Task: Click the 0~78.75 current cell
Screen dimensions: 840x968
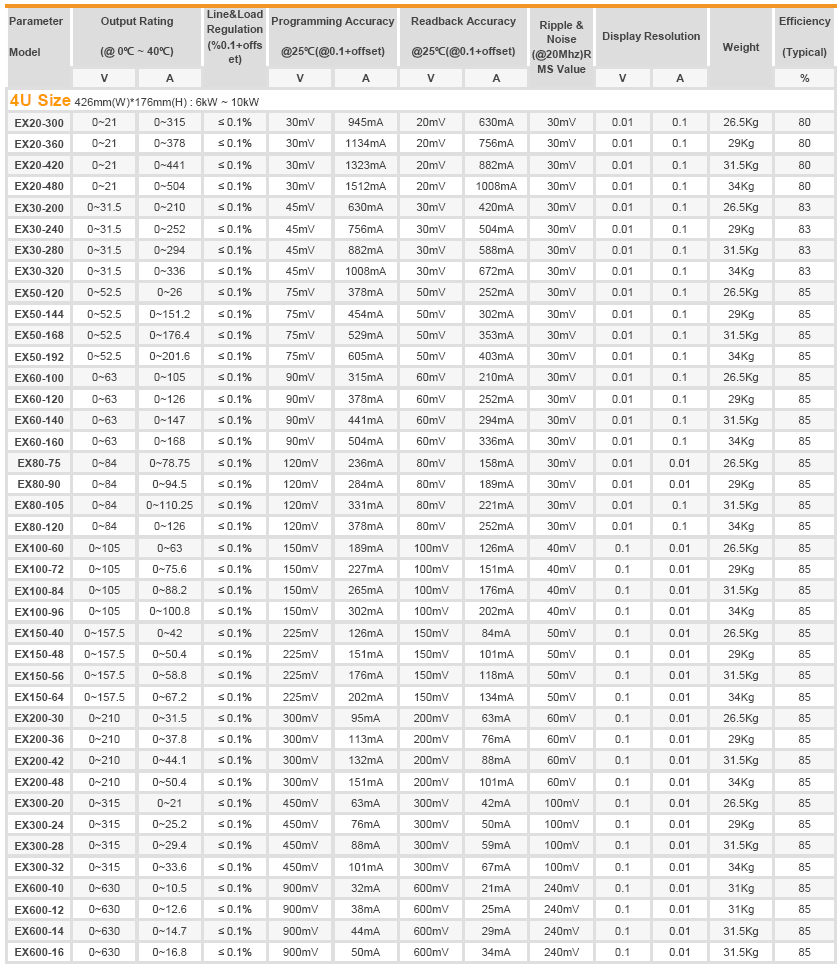Action: (x=170, y=463)
